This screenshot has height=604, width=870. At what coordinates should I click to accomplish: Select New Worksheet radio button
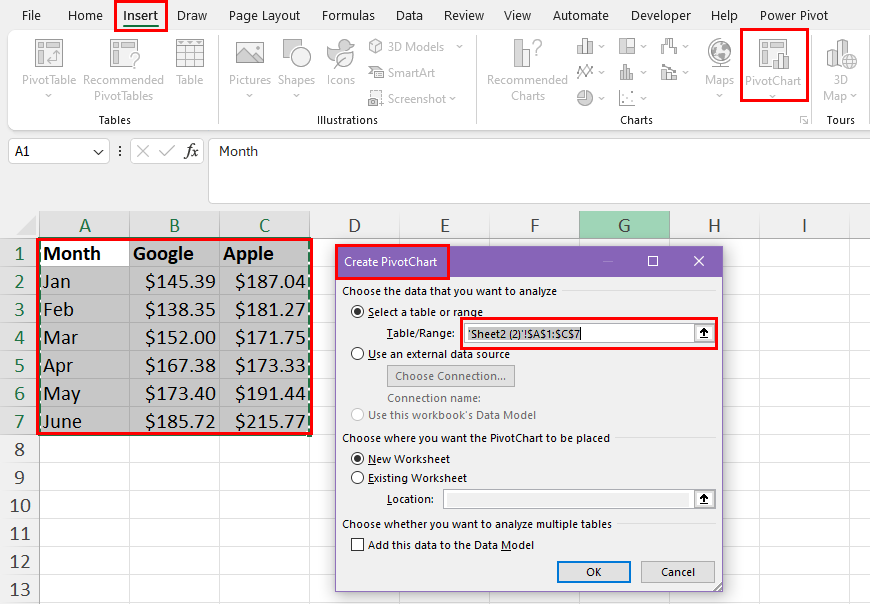pyautogui.click(x=358, y=459)
